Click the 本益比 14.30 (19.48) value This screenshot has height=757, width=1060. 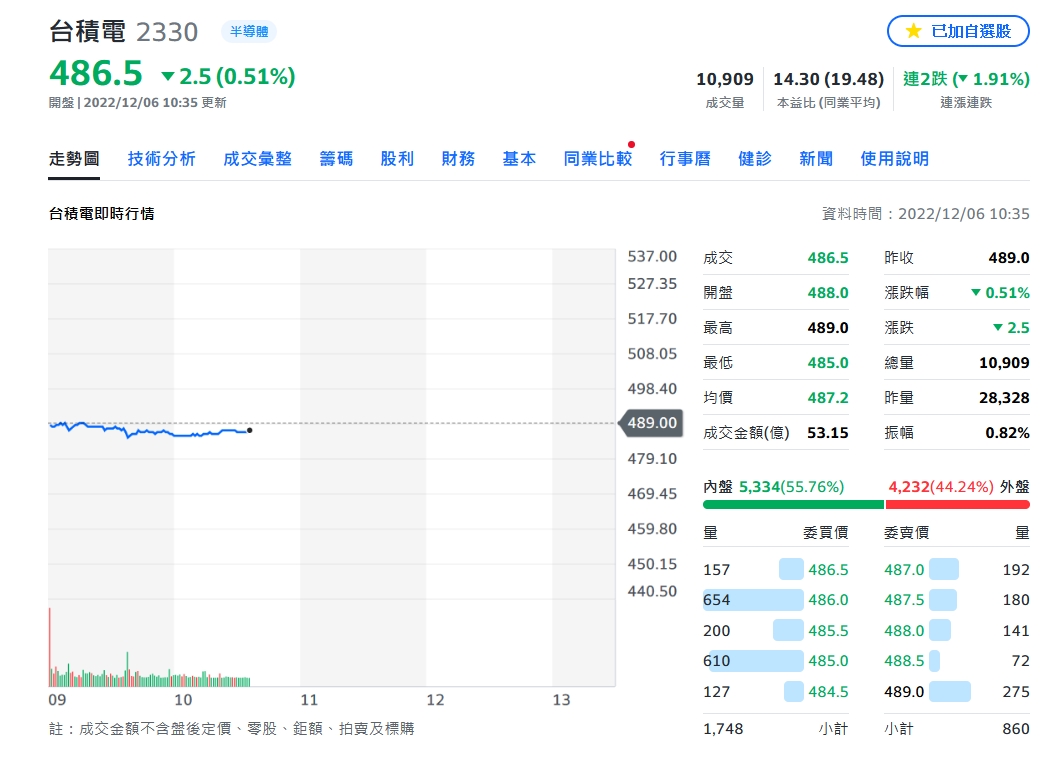(828, 79)
